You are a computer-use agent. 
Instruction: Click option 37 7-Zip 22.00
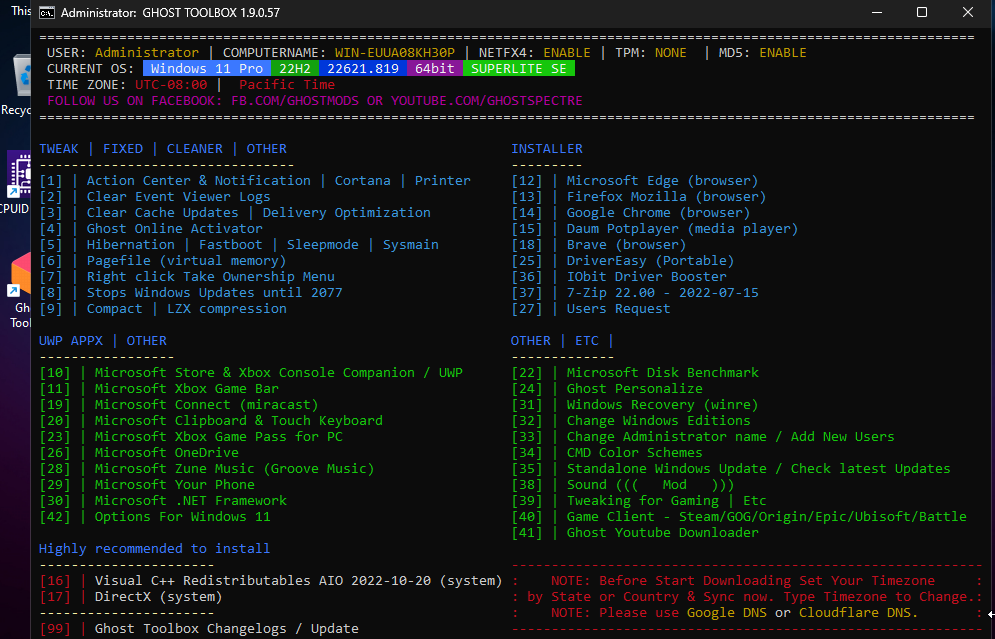(635, 293)
